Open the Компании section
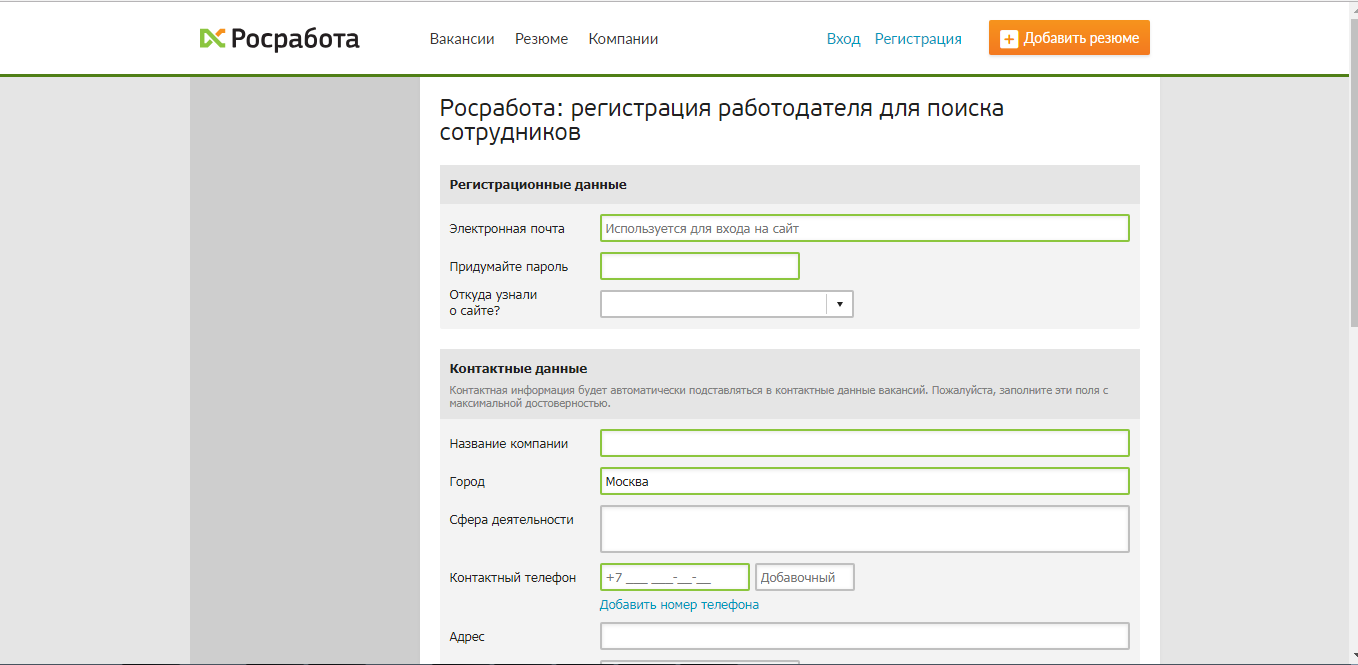 623,38
